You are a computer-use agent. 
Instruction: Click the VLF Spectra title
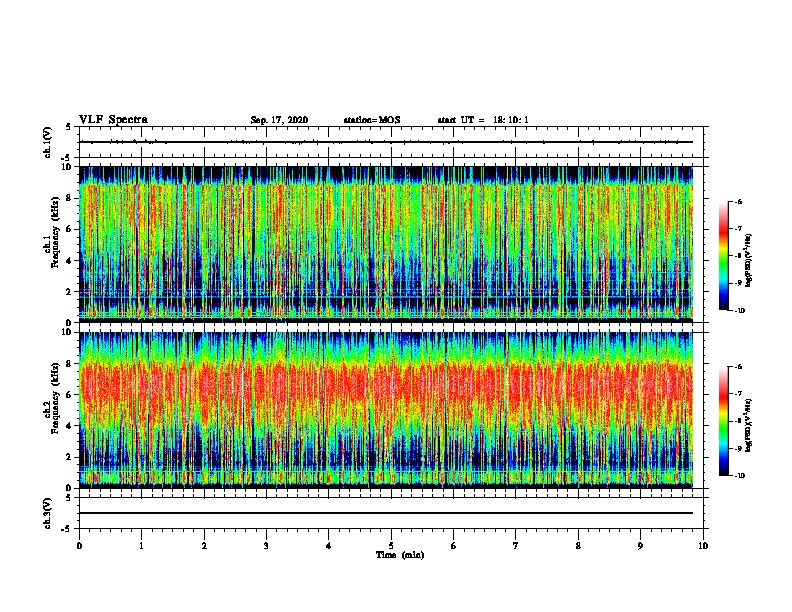click(x=113, y=120)
